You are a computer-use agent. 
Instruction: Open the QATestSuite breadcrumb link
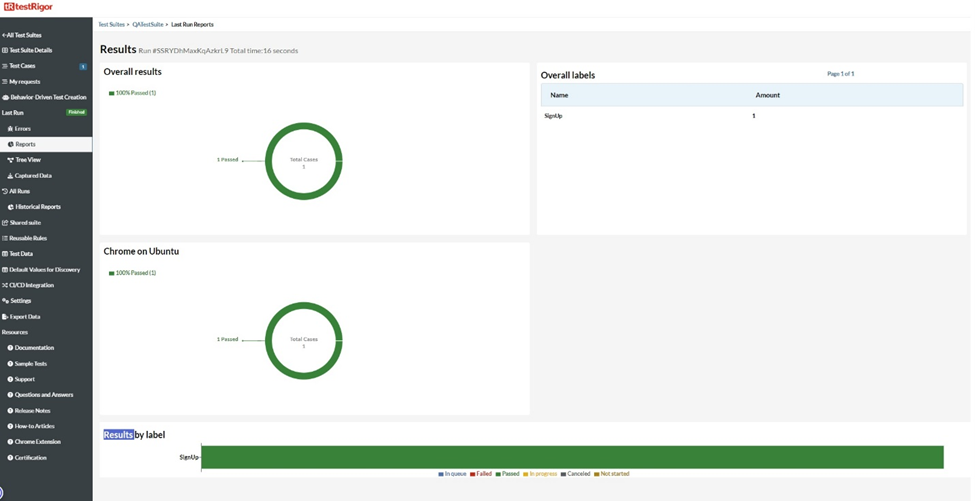(x=148, y=24)
